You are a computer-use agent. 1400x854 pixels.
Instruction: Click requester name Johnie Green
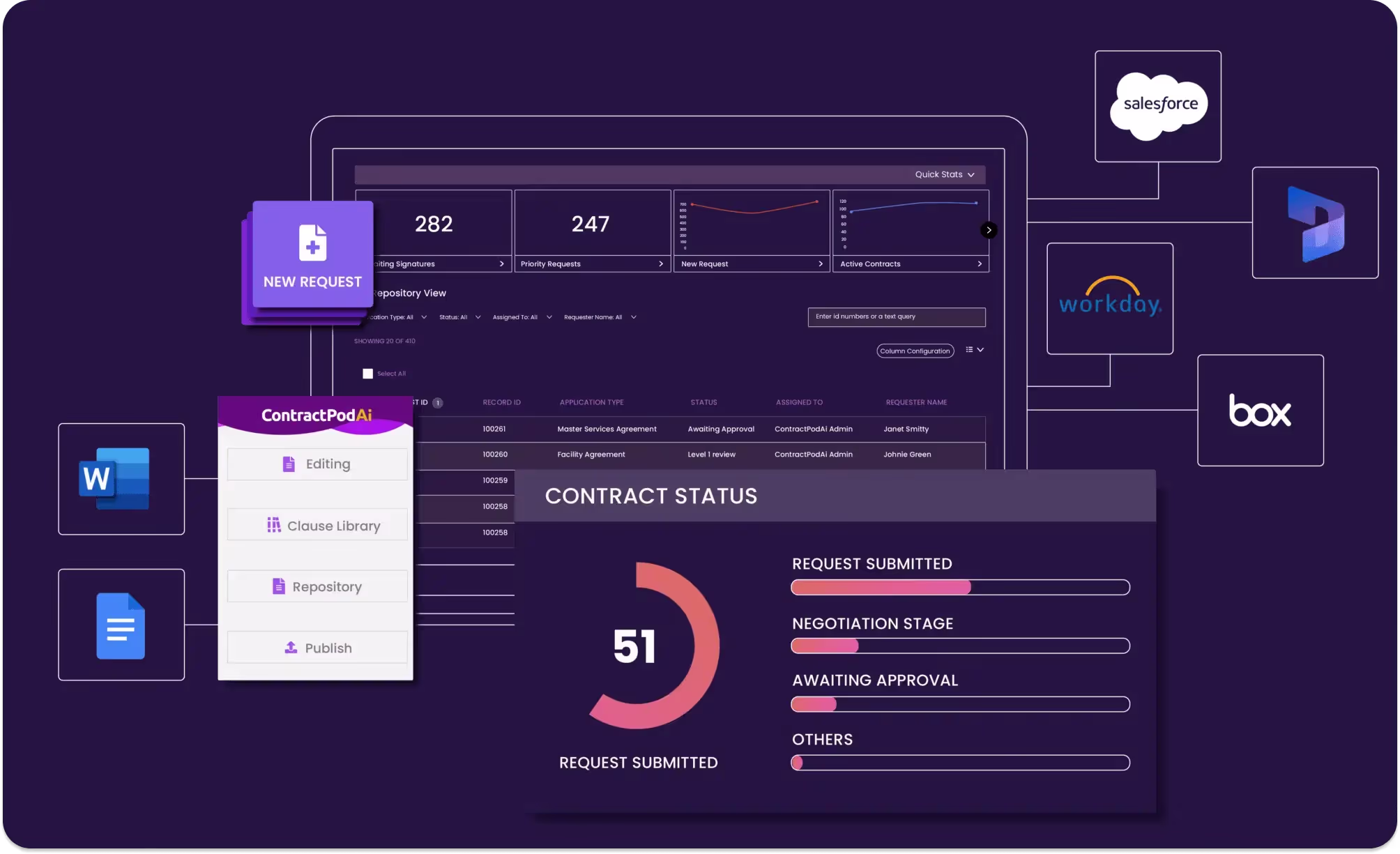(907, 455)
